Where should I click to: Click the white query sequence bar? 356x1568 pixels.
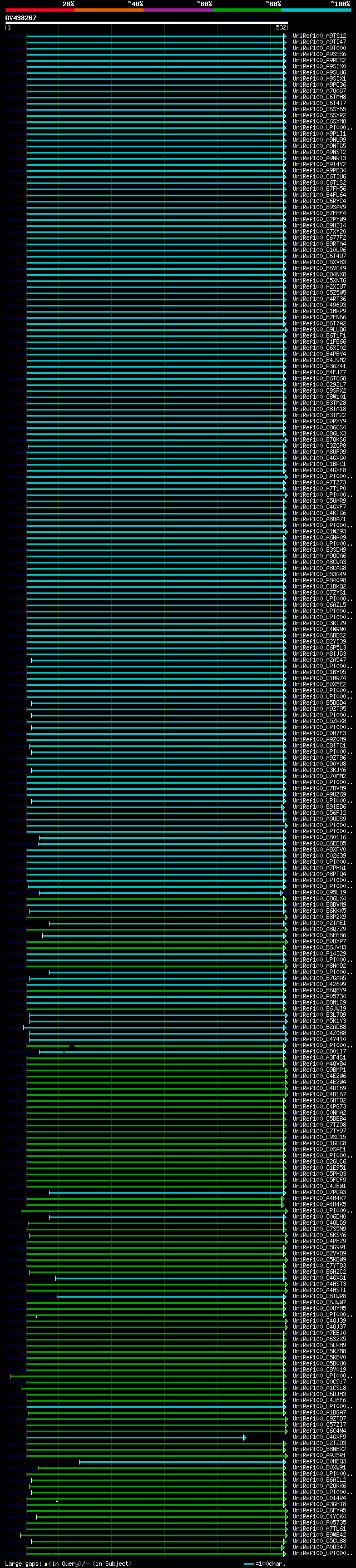pyautogui.click(x=147, y=22)
